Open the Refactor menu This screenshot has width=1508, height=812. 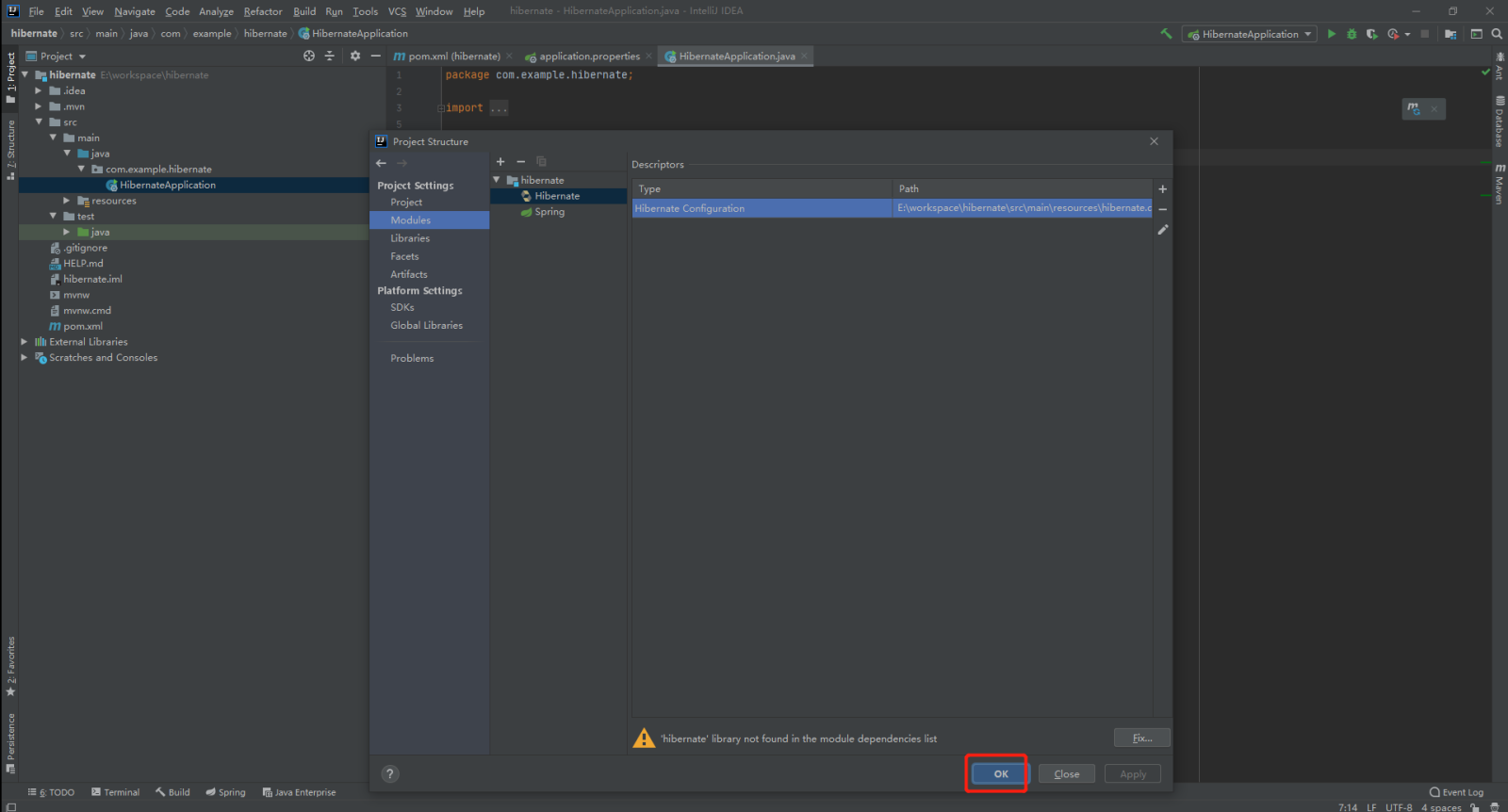(262, 11)
